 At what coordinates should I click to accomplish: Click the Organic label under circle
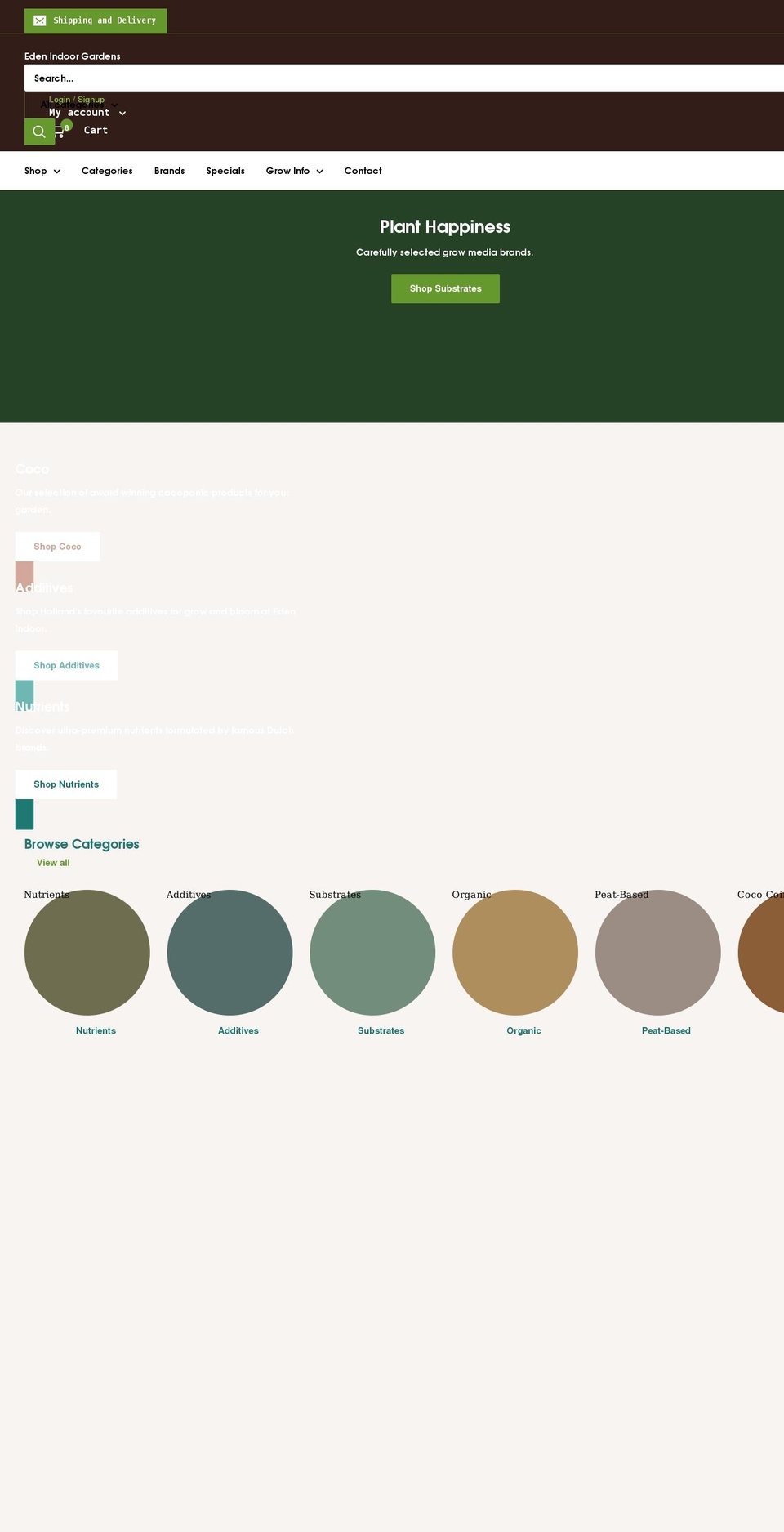click(523, 1031)
